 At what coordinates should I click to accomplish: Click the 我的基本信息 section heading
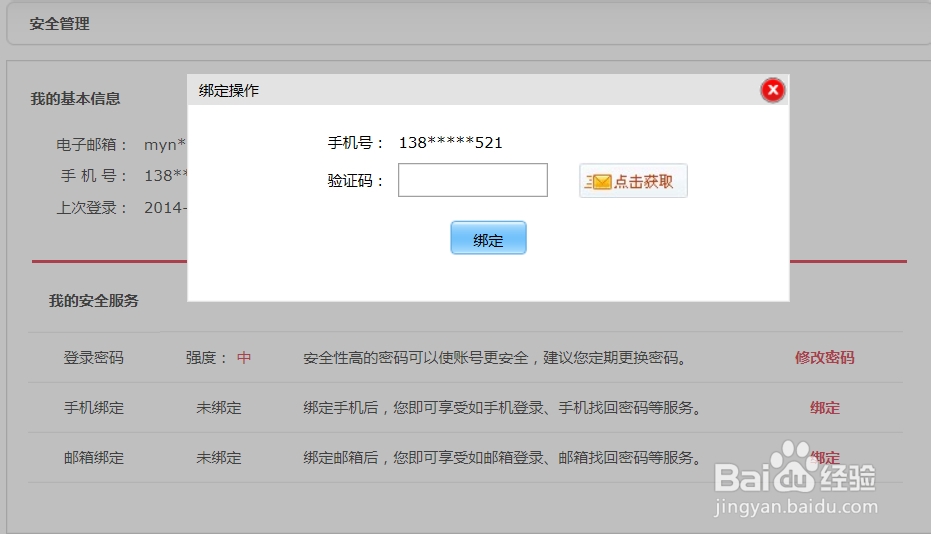click(75, 99)
